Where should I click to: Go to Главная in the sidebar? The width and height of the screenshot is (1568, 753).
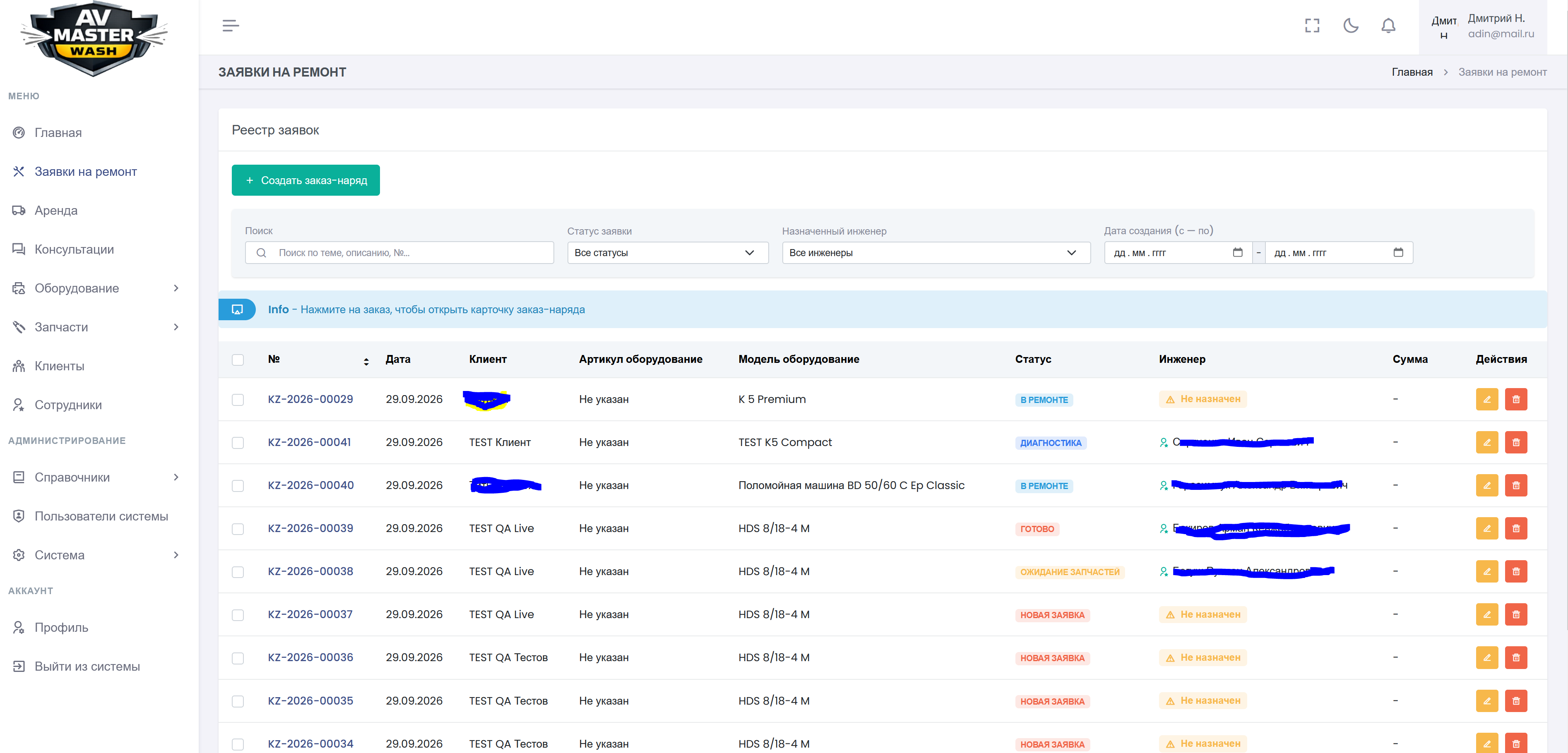tap(58, 132)
